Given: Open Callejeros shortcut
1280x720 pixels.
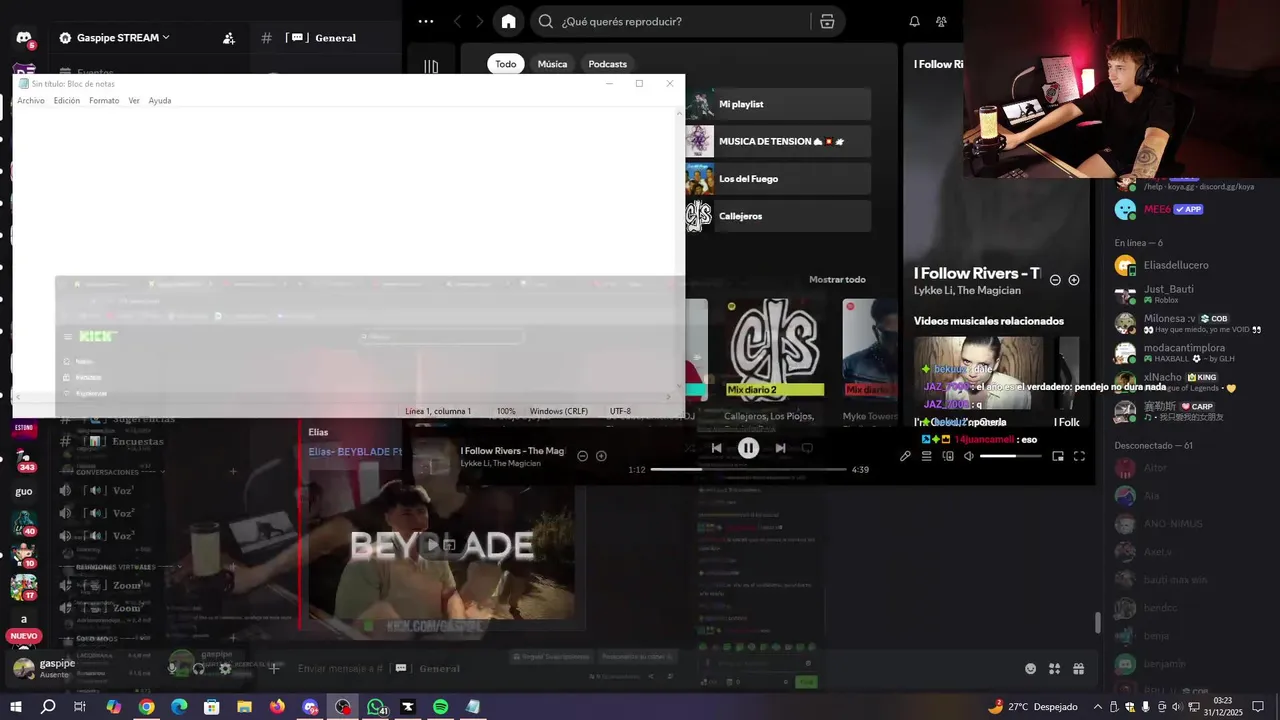Looking at the screenshot, I should (x=778, y=216).
